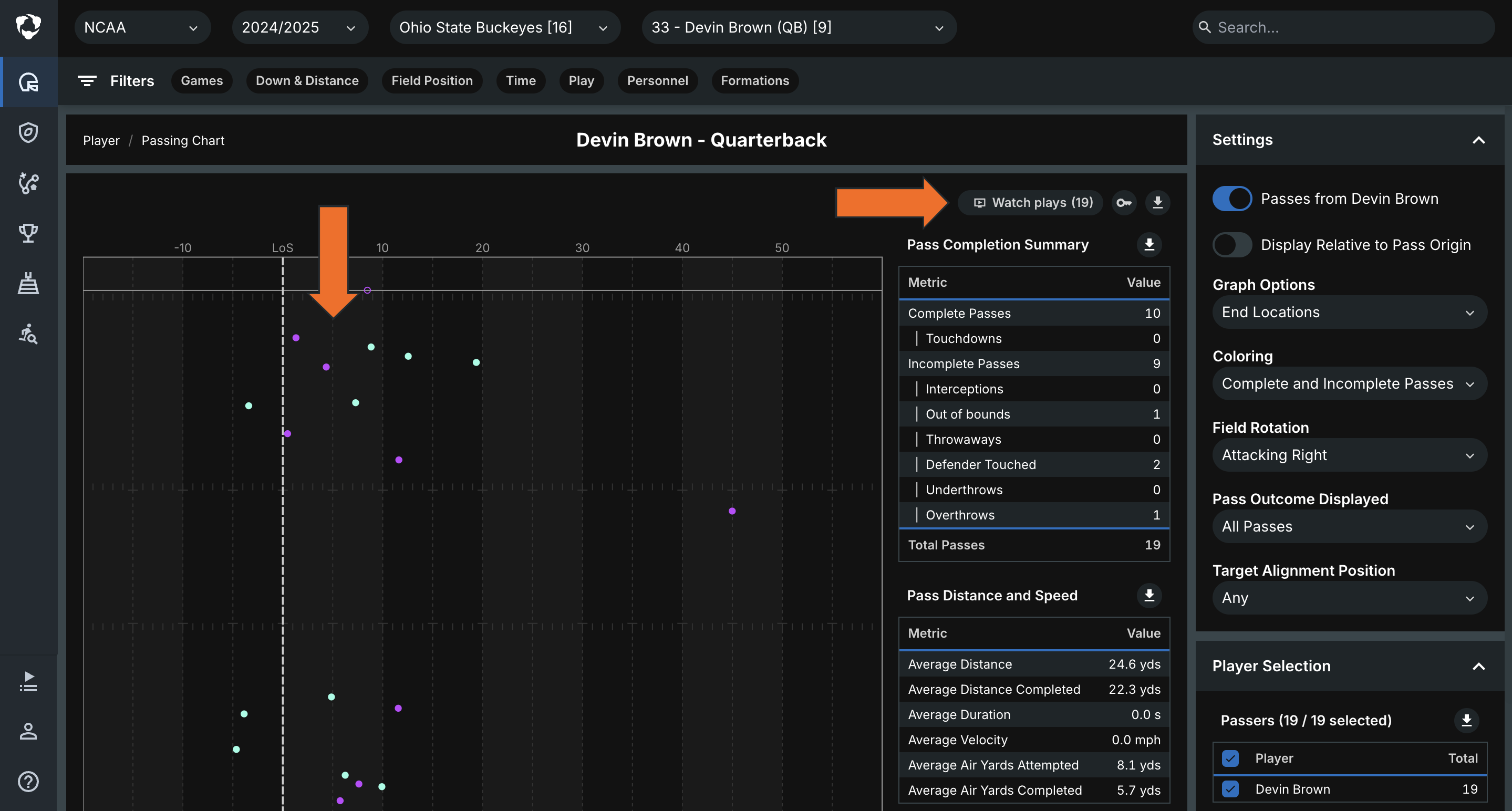Download the Pass Completion Summary table
Image resolution: width=1512 pixels, height=811 pixels.
click(1149, 245)
